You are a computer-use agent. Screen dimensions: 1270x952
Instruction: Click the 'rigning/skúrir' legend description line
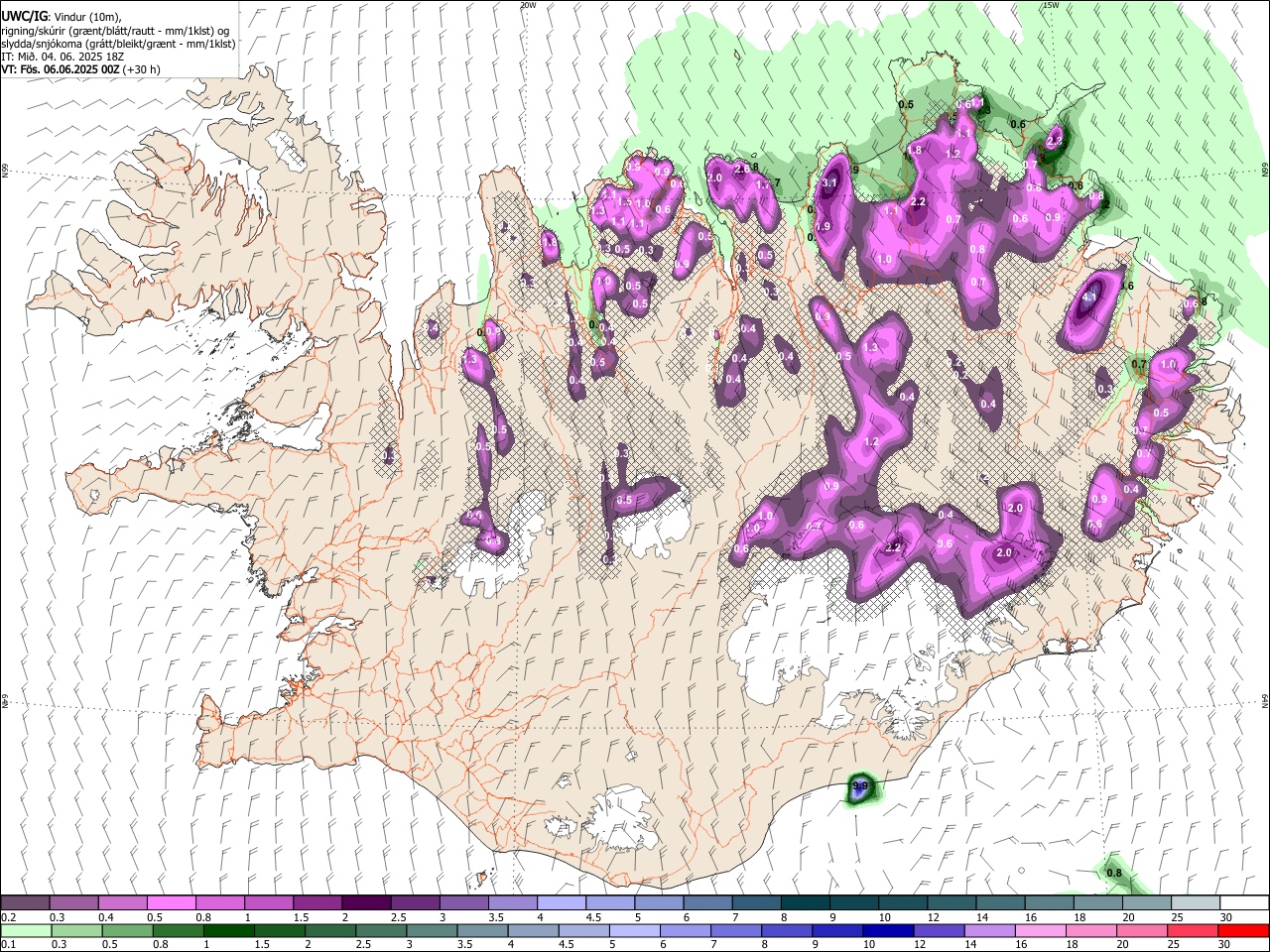116,31
